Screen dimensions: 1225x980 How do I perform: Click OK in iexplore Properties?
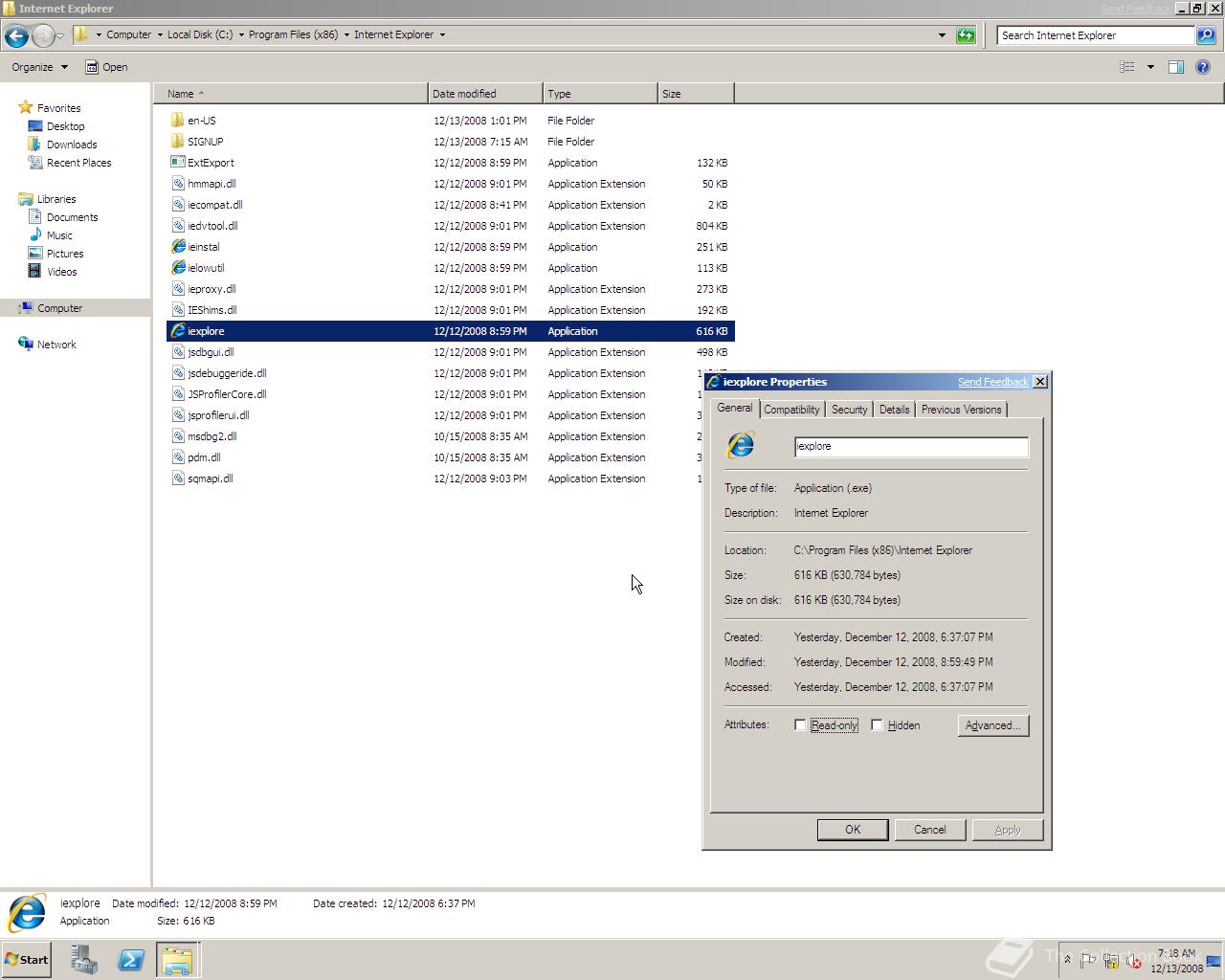point(853,830)
